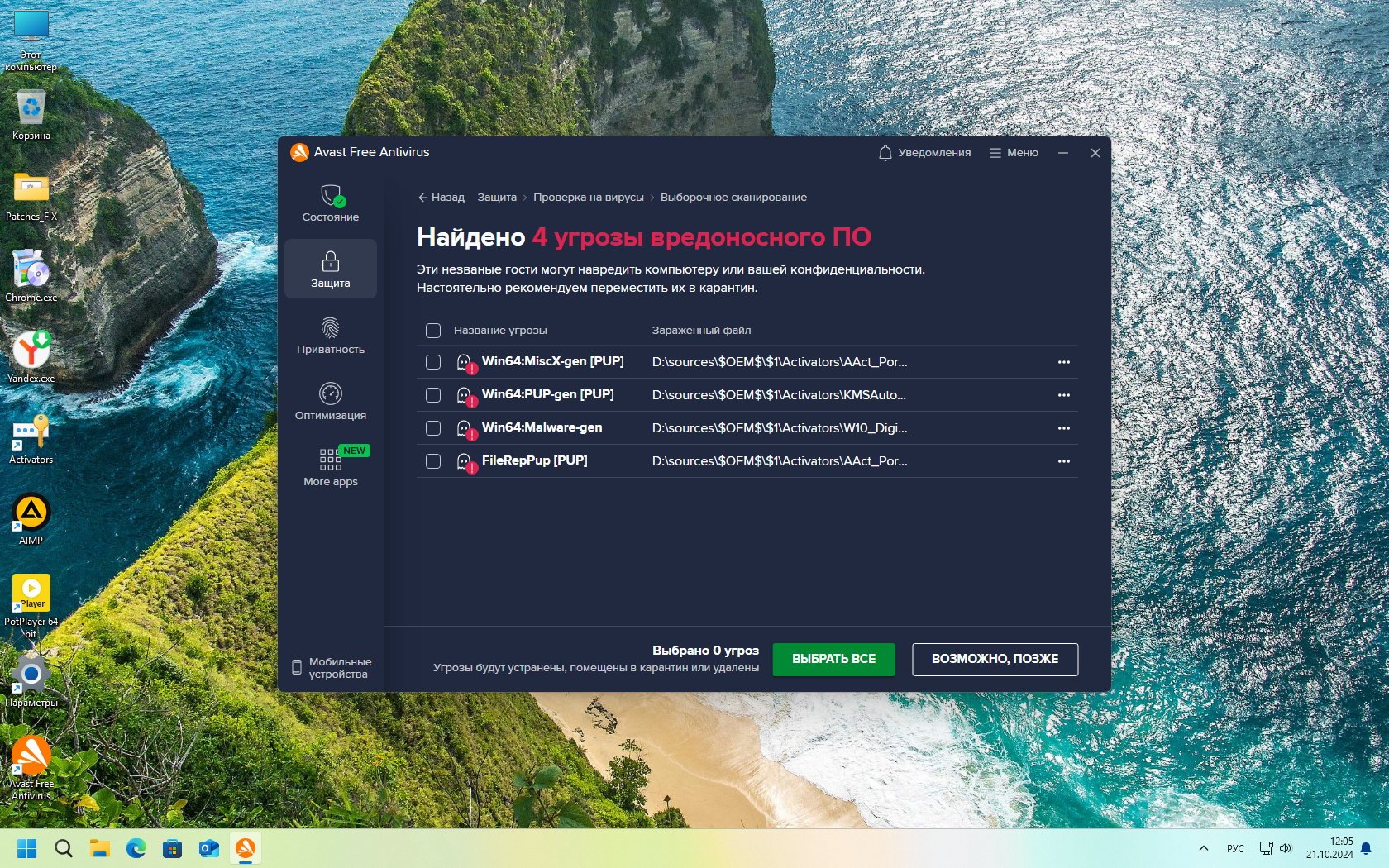Select the Параметры settings shortcut

31,681
